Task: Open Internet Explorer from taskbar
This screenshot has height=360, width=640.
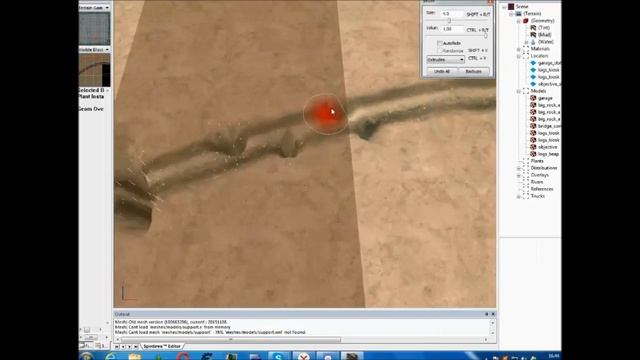Action: [x=111, y=357]
